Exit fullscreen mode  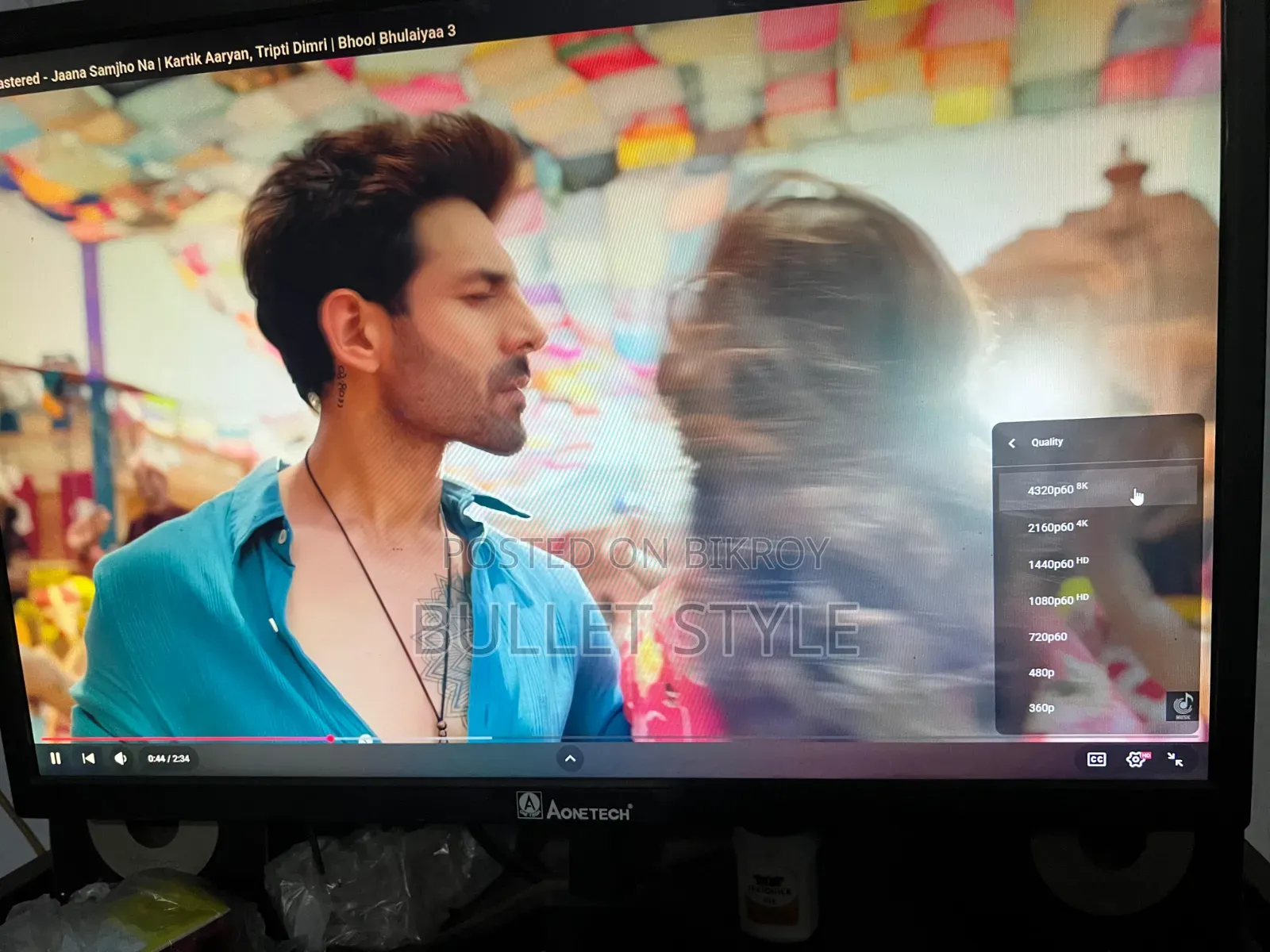point(1176,759)
